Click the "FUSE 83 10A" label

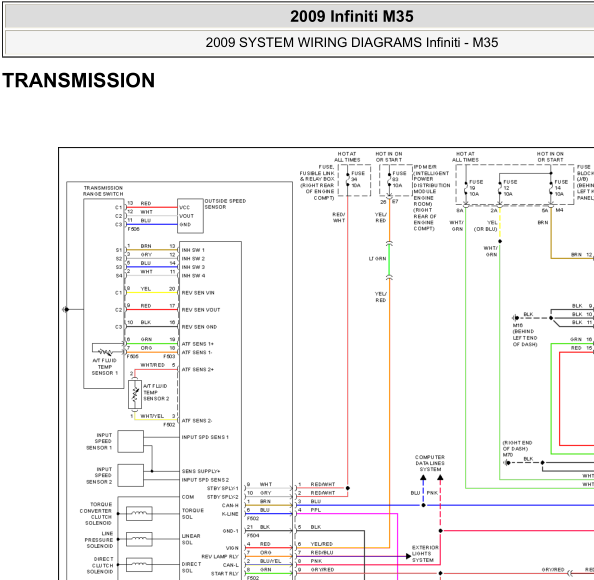tap(399, 179)
